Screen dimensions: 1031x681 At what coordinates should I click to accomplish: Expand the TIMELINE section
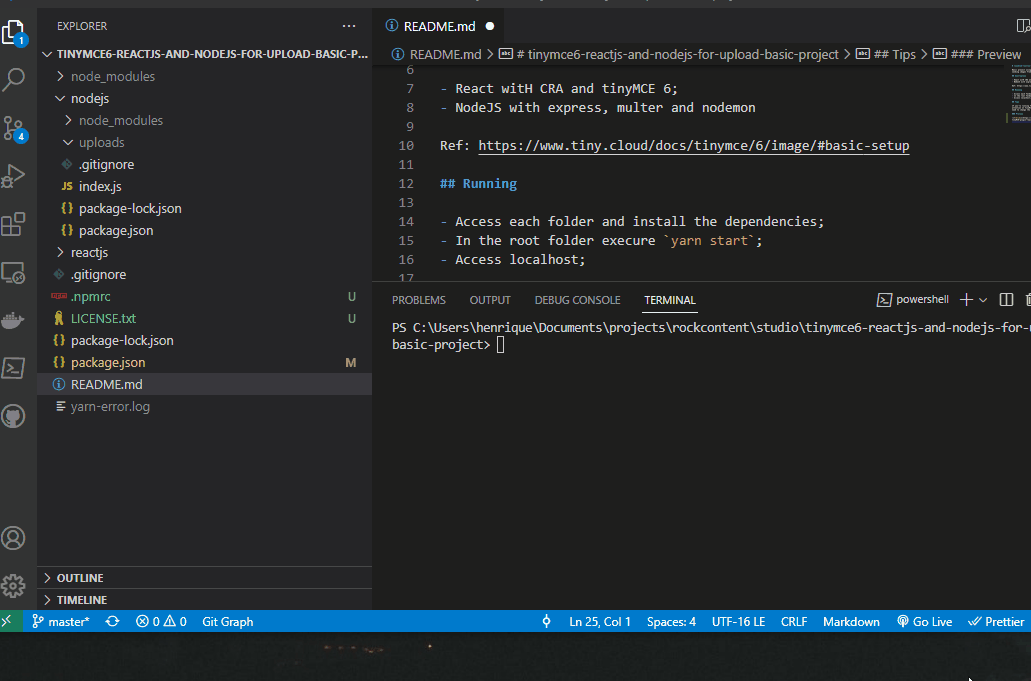point(204,600)
